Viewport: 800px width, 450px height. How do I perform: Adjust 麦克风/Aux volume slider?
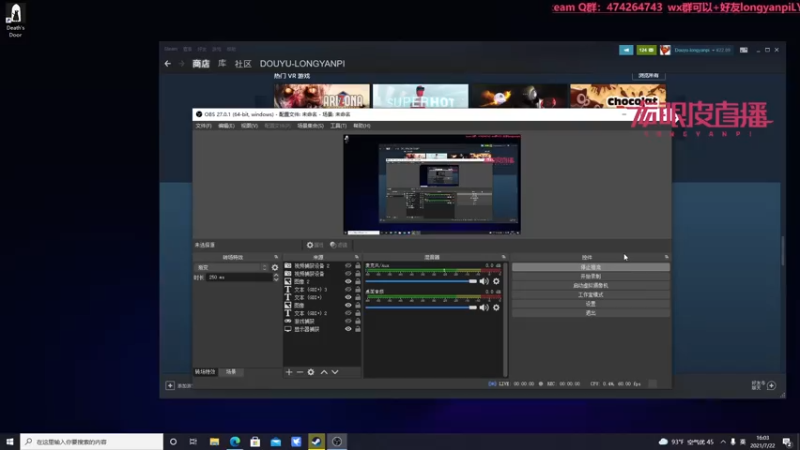click(x=421, y=281)
